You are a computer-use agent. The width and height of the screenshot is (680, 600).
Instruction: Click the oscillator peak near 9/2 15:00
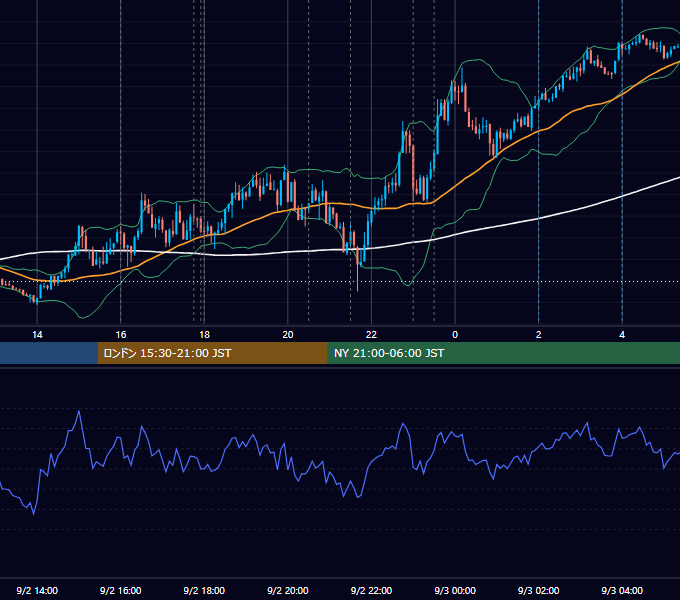pyautogui.click(x=79, y=411)
